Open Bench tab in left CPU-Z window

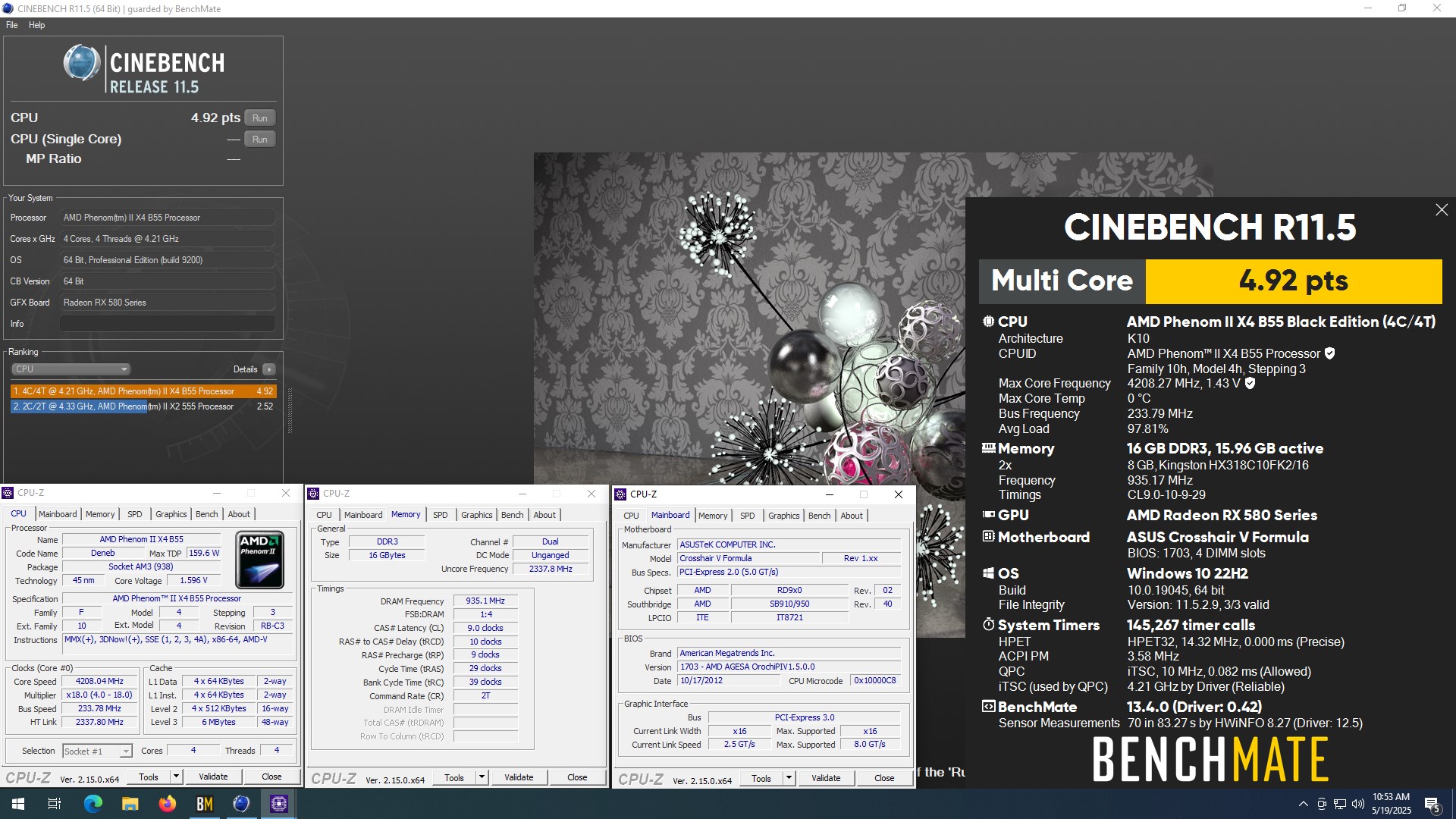[207, 514]
